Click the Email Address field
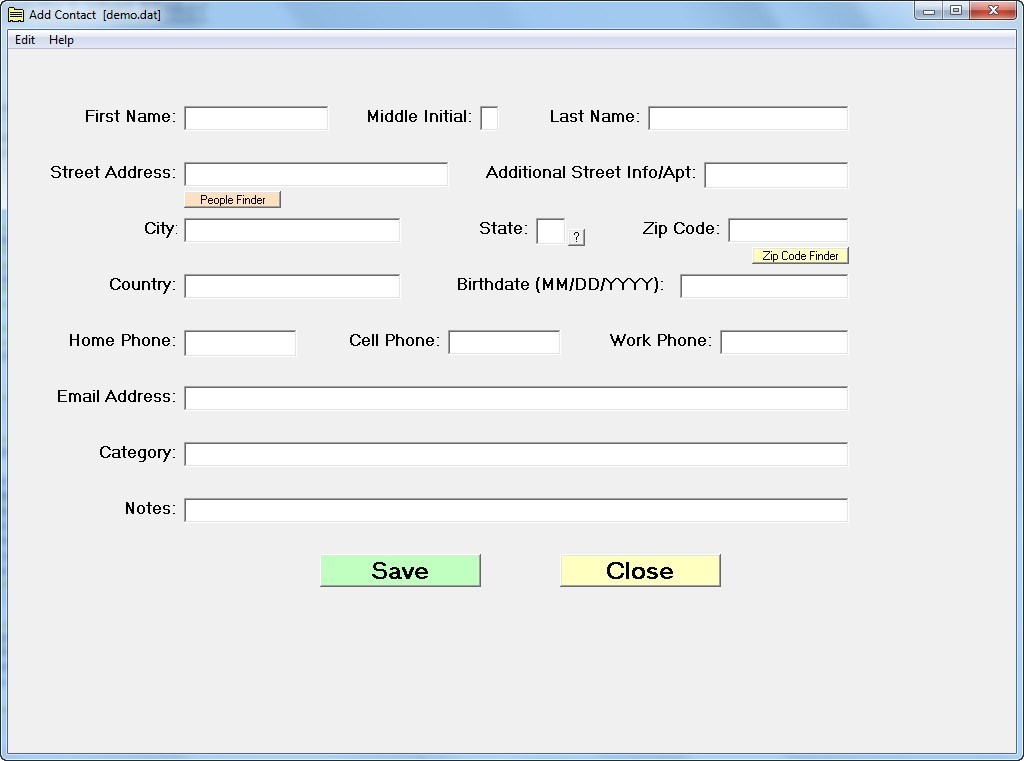The image size is (1024, 761). [515, 397]
